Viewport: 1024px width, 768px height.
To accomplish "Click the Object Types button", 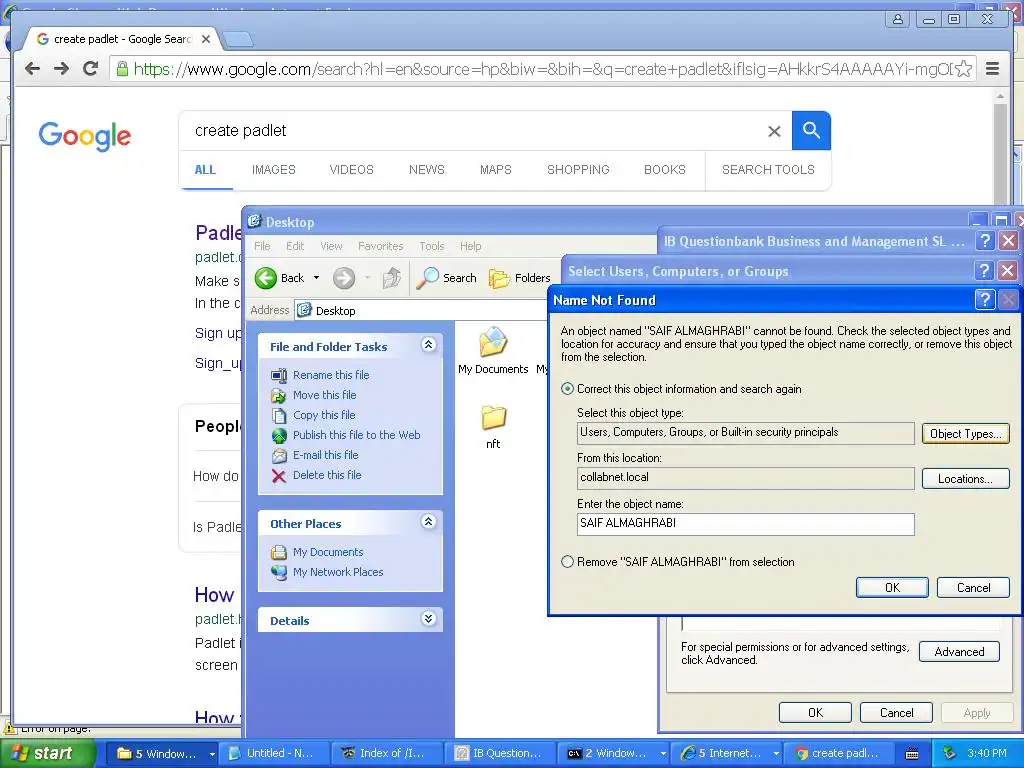I will [965, 434].
